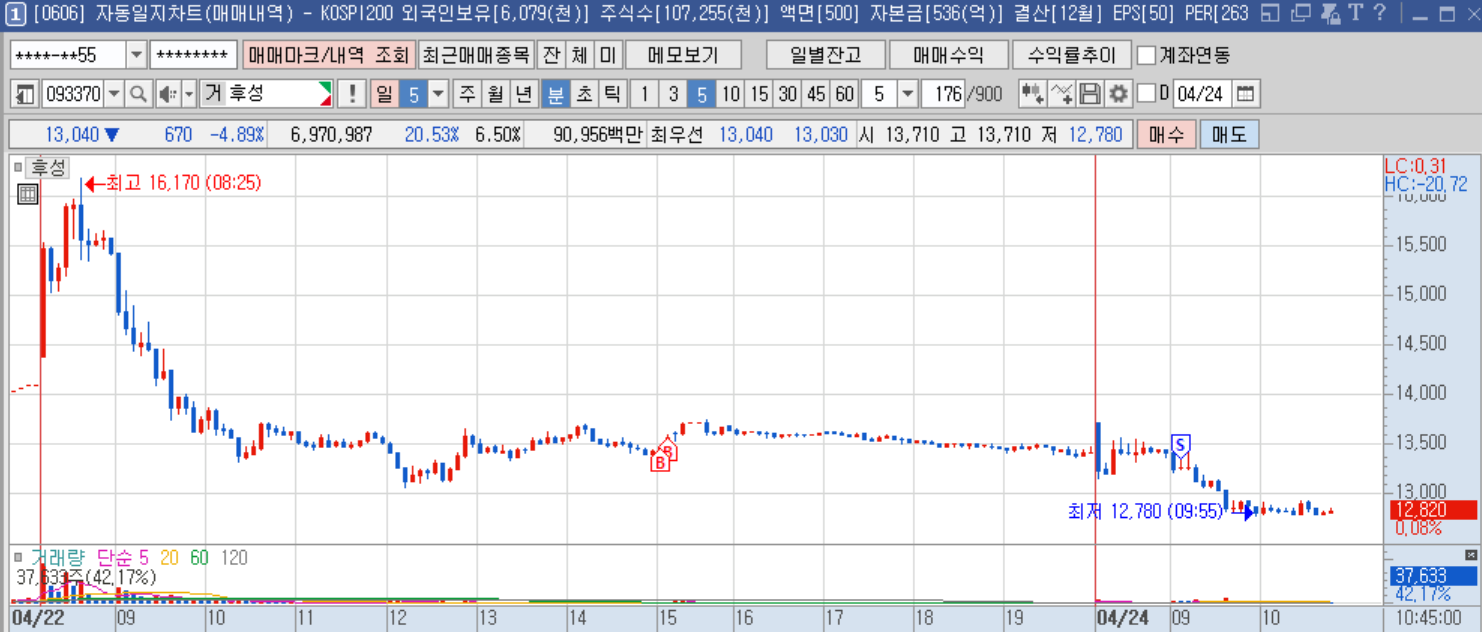Open the 수익률추이 button

1071,55
